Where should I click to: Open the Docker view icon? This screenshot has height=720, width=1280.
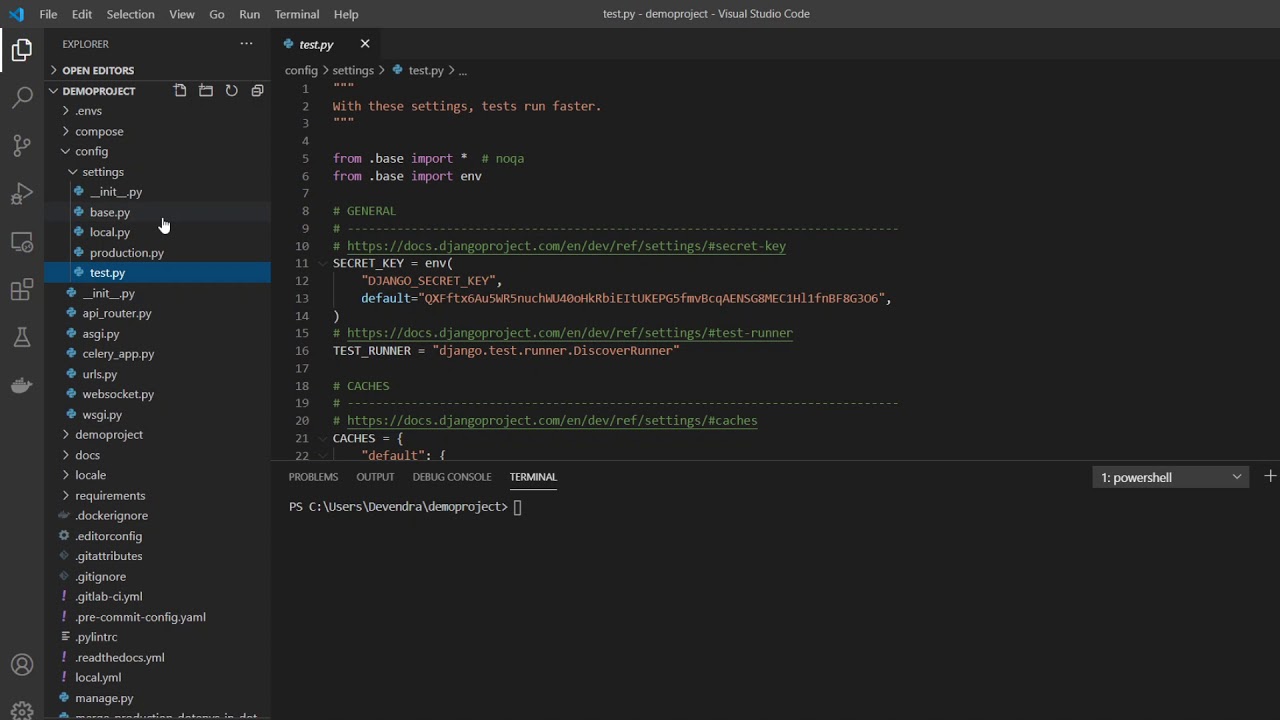pos(22,386)
